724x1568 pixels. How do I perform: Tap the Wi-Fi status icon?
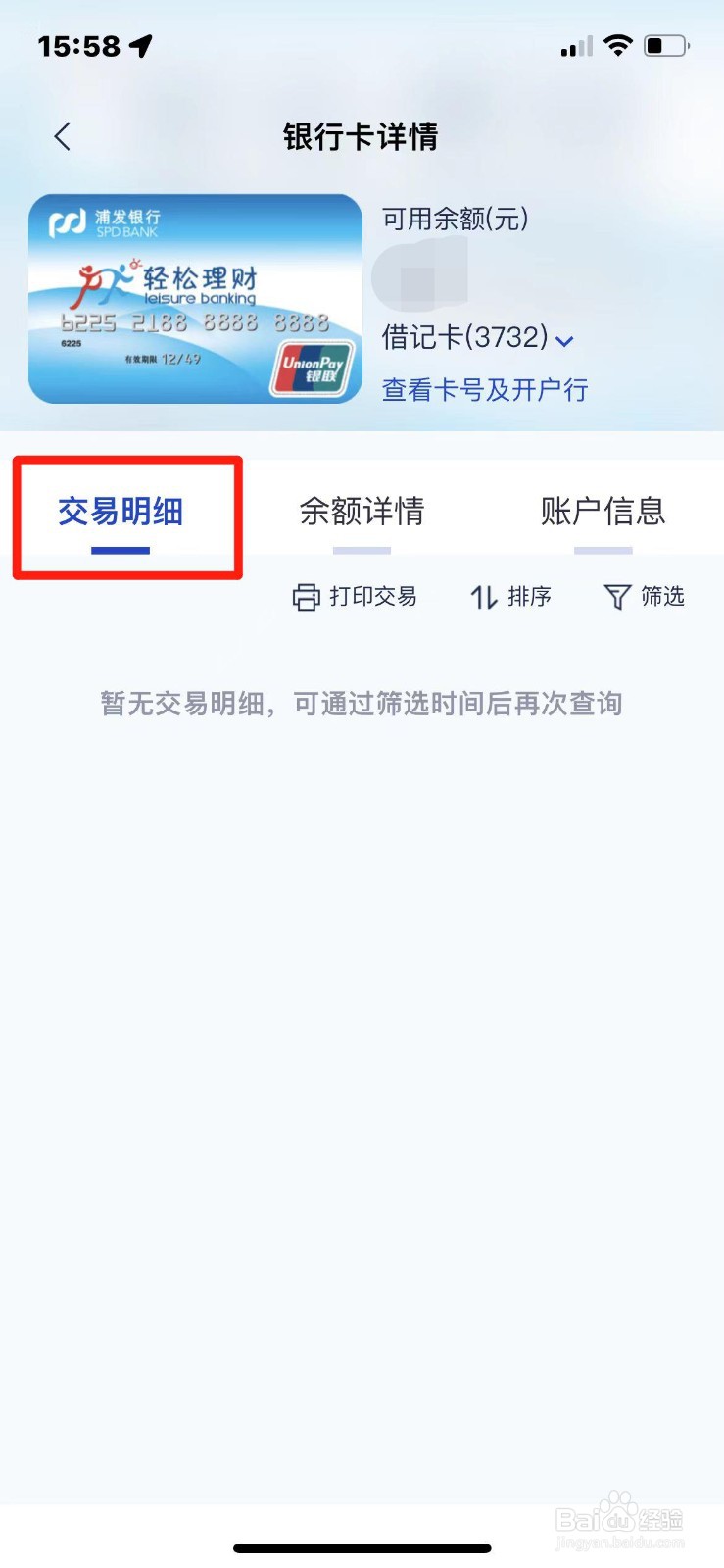618,45
